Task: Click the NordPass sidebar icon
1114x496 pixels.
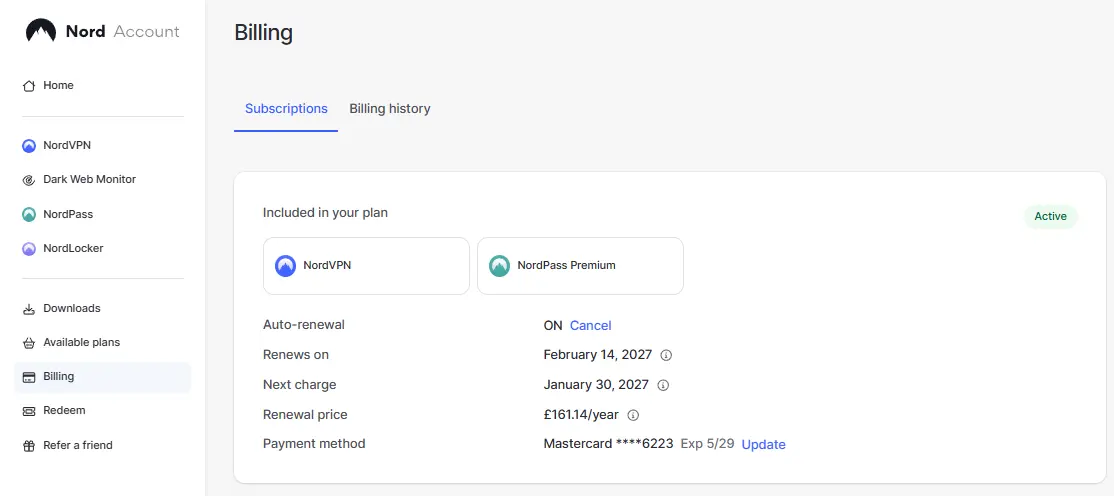Action: [x=29, y=215]
